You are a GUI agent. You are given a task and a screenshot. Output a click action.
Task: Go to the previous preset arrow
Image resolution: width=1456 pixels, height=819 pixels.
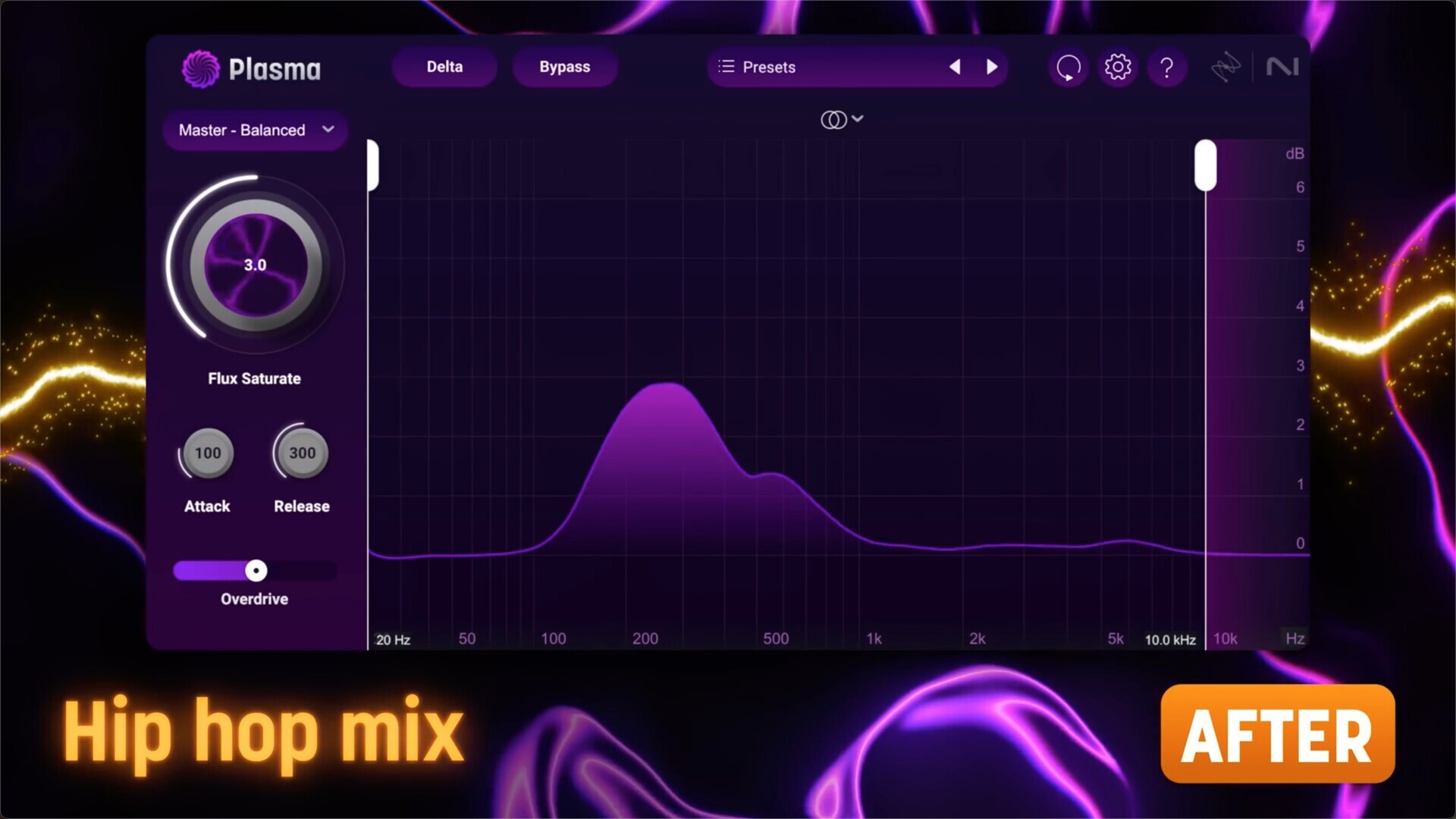coord(955,67)
